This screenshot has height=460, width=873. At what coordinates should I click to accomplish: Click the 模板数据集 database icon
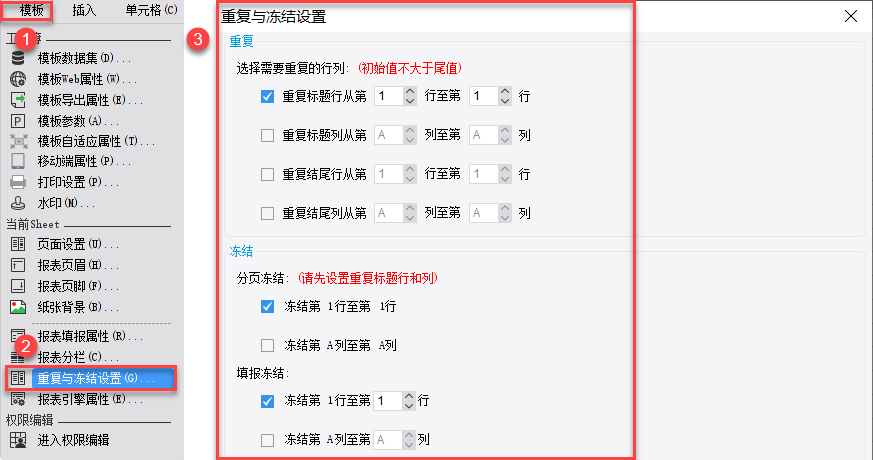point(17,58)
